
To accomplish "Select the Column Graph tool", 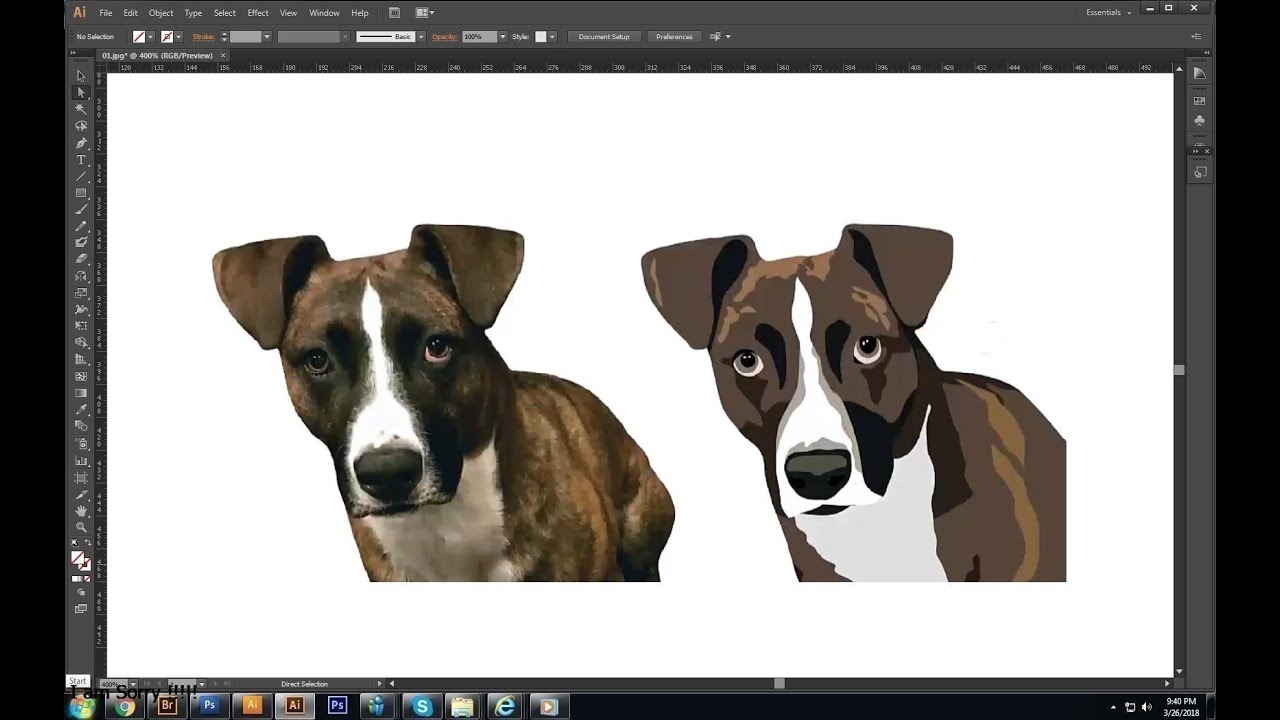I will coord(81,460).
